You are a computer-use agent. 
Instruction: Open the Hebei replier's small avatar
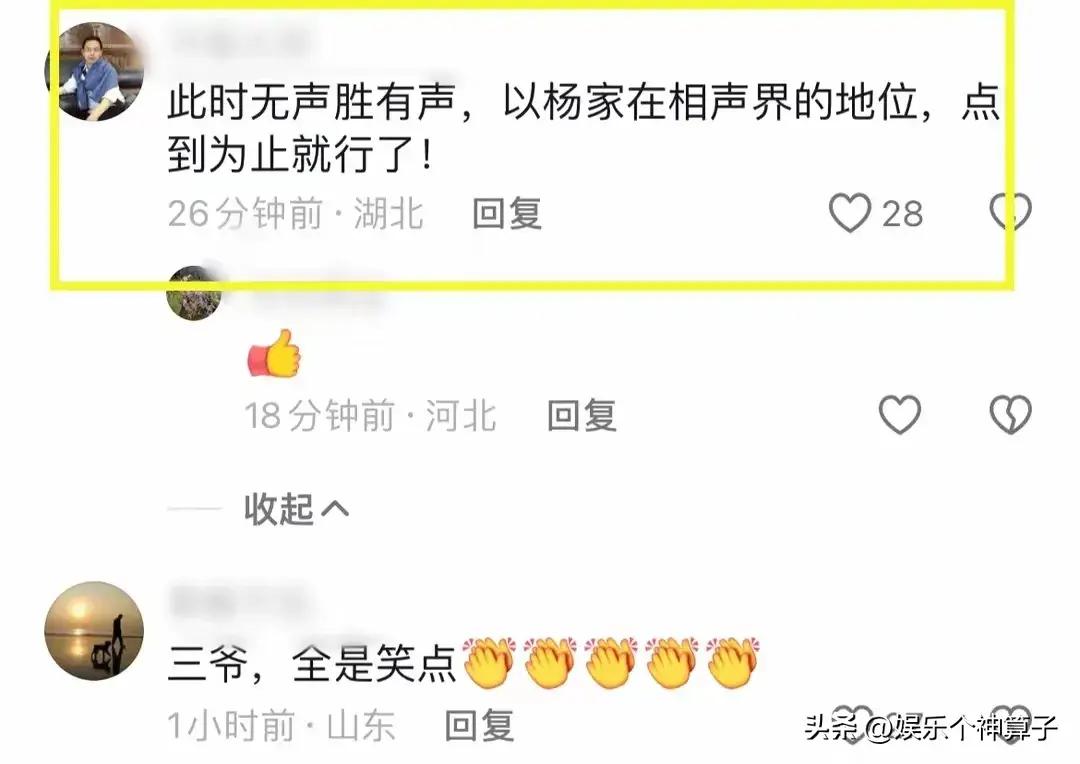194,293
